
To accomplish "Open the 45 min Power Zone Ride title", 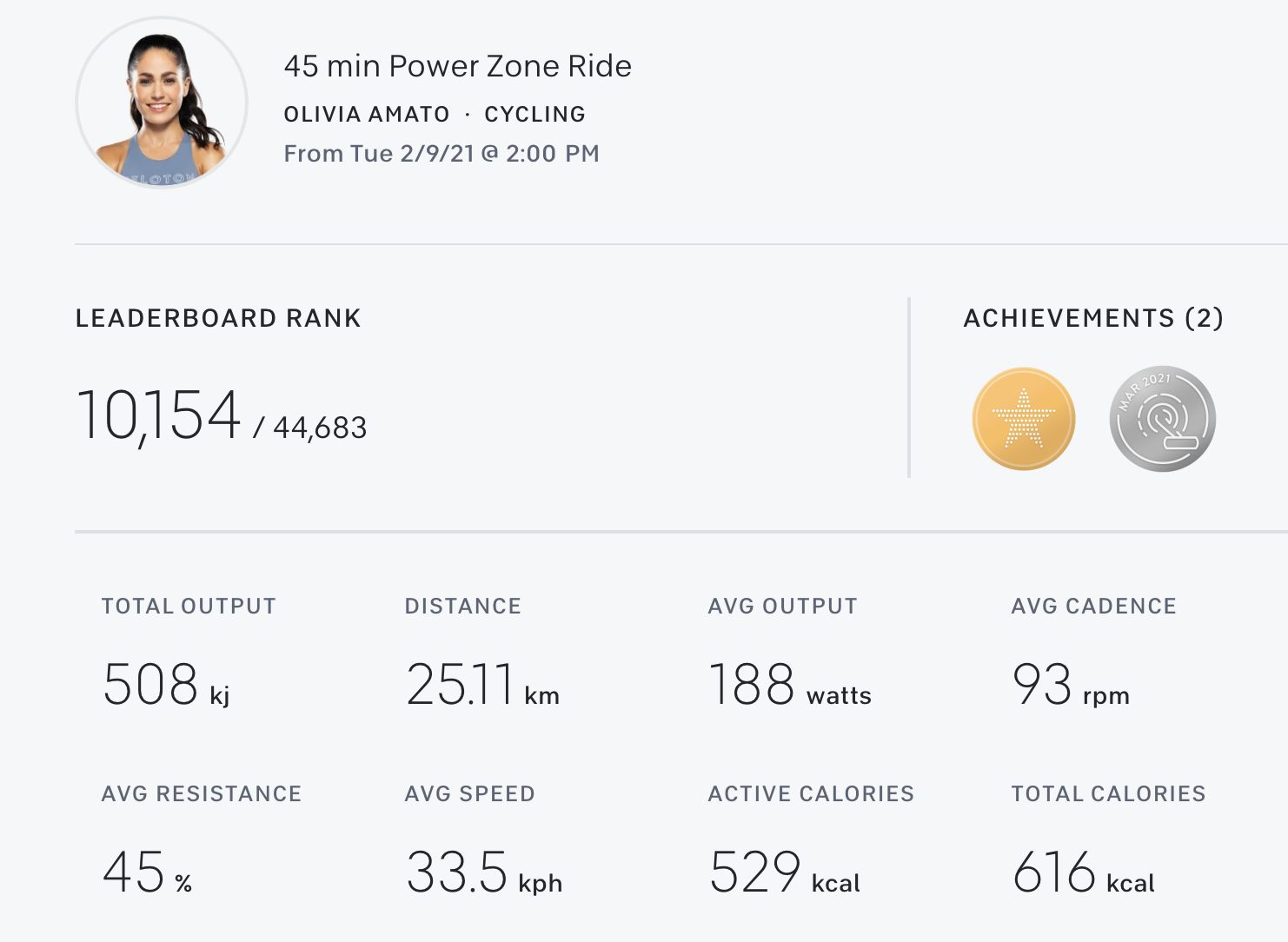I will coord(457,66).
